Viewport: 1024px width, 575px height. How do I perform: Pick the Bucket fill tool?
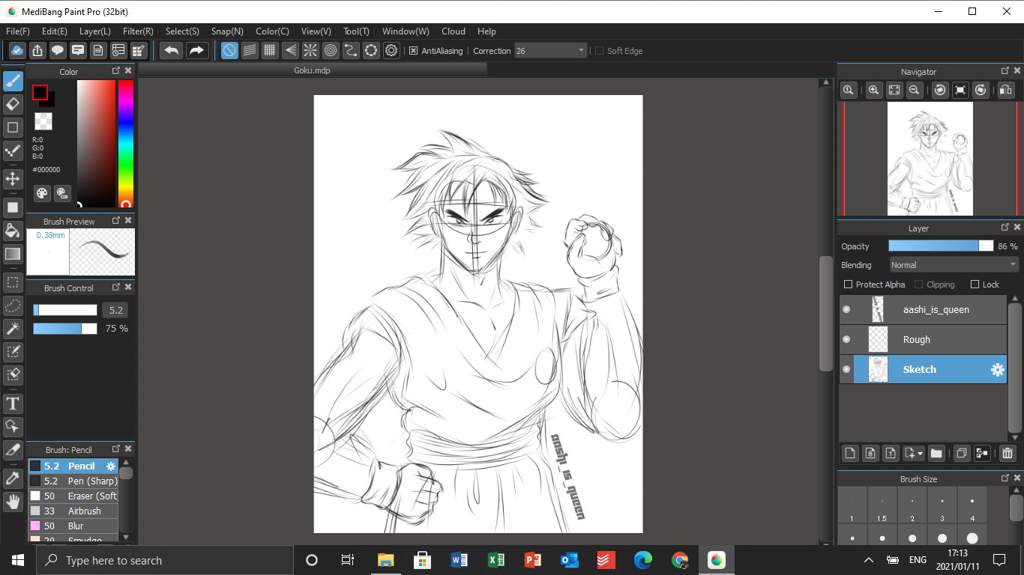pos(13,231)
